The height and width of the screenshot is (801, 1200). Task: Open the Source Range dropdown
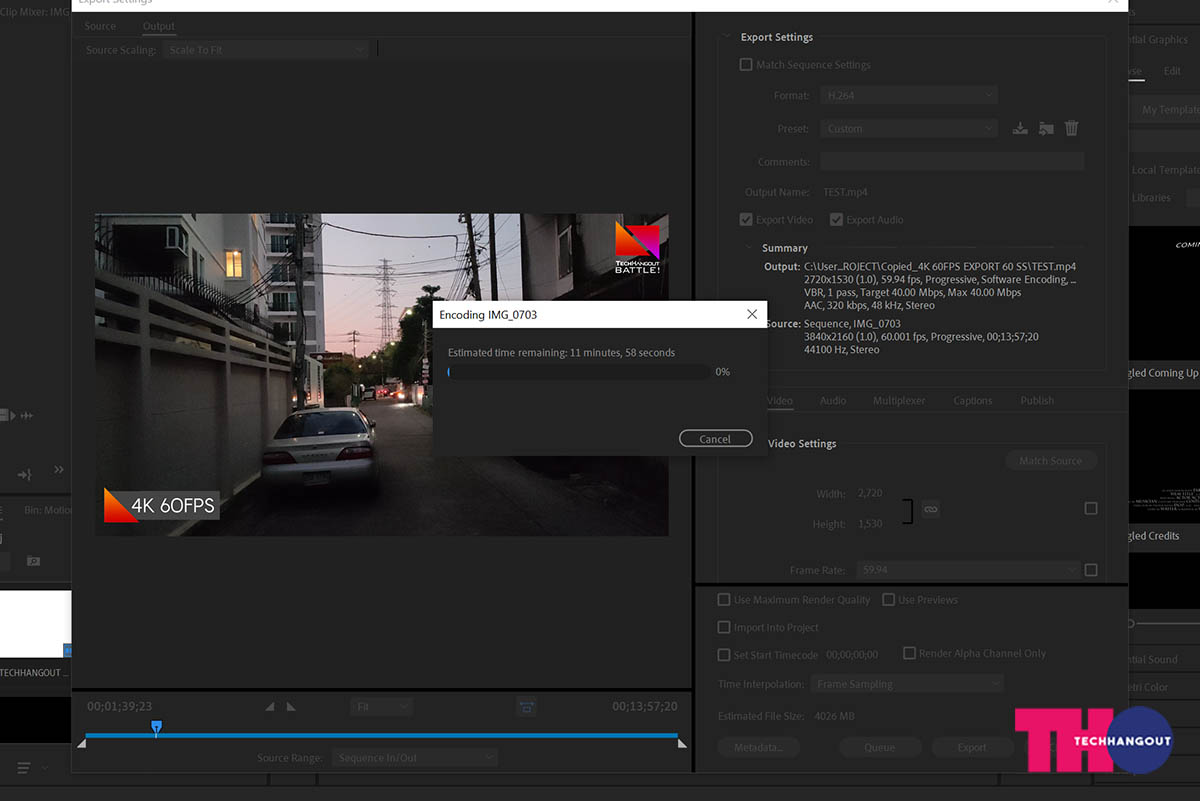(x=414, y=758)
